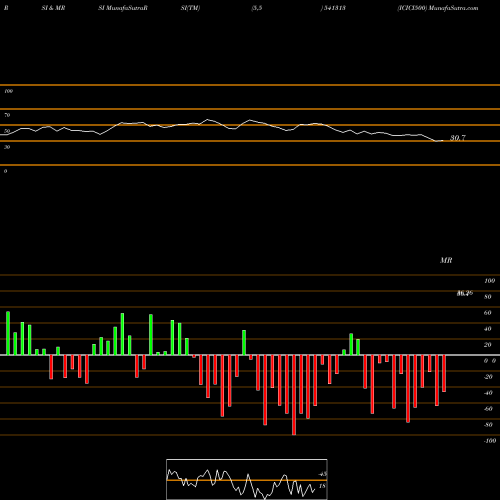Click the 'SI(TM)' header label

point(190,8)
